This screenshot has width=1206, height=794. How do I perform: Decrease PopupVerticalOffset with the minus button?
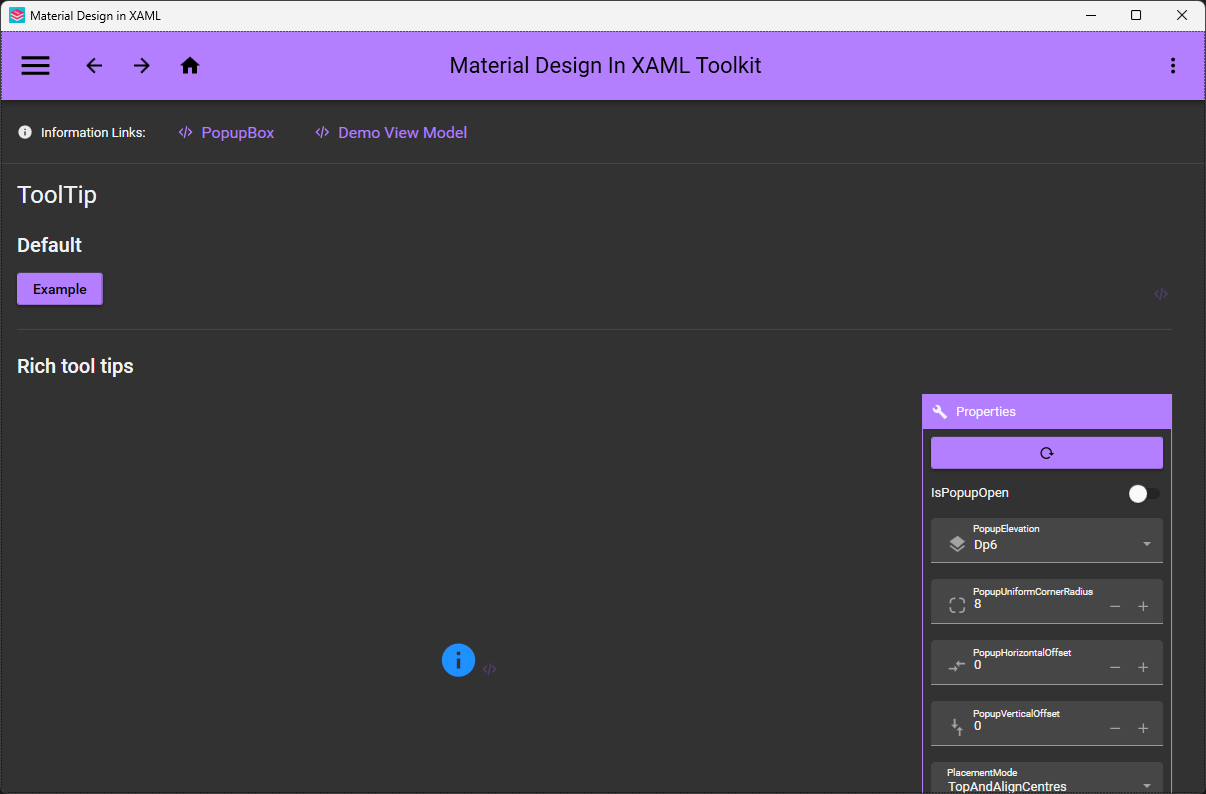pos(1115,728)
